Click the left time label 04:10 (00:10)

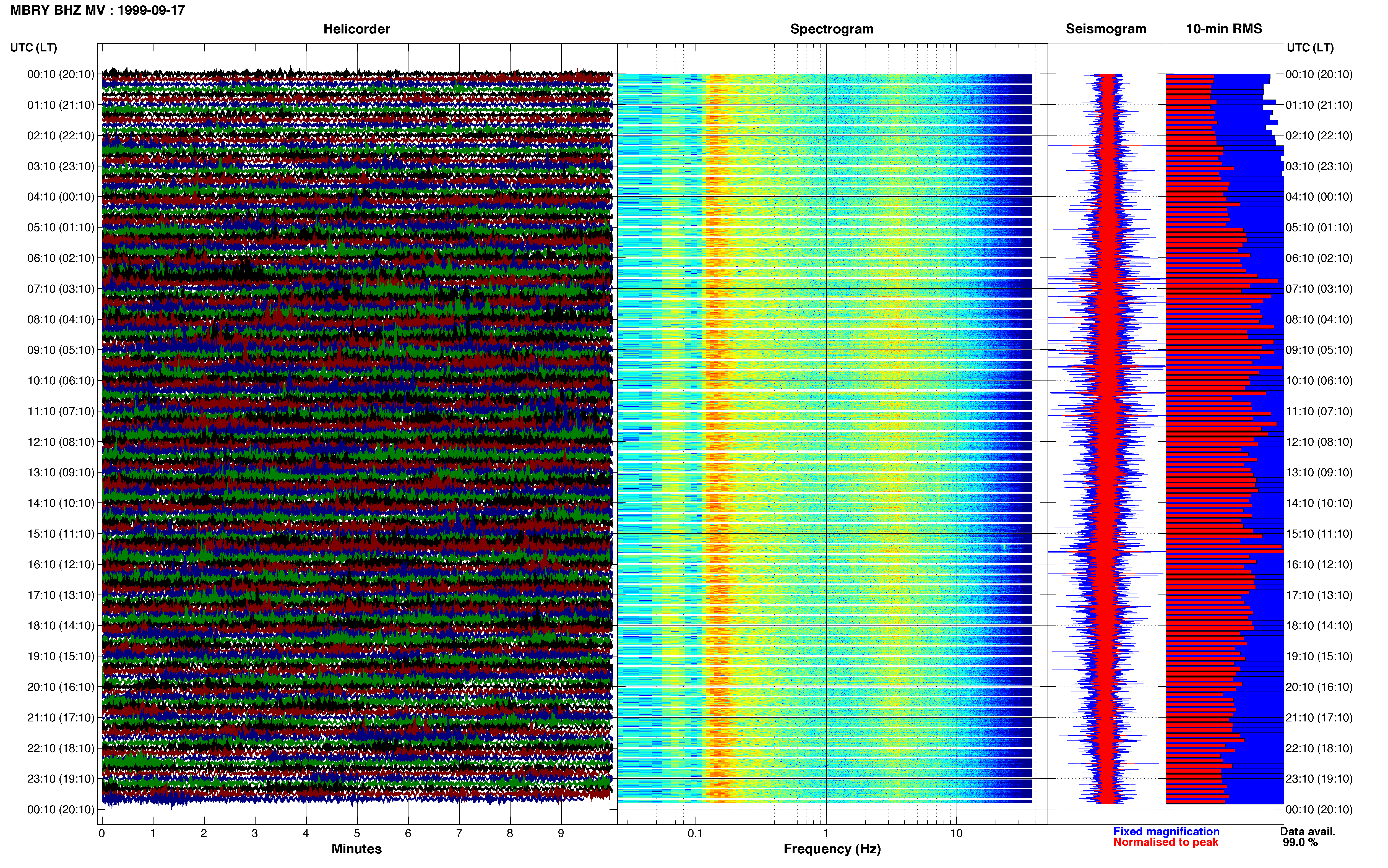[x=61, y=197]
